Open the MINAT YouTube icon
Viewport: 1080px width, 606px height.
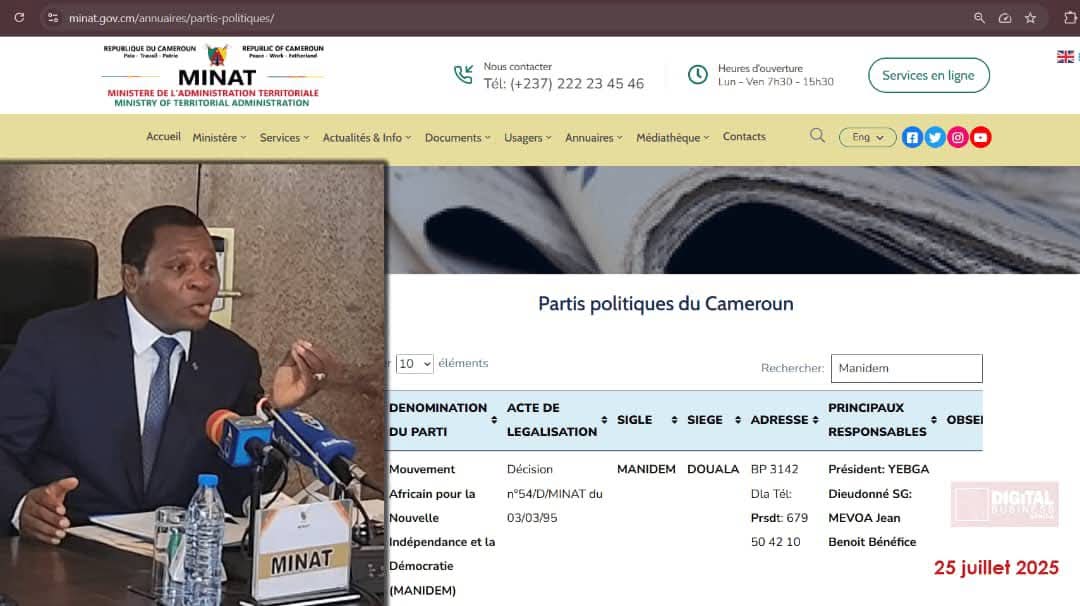point(980,138)
